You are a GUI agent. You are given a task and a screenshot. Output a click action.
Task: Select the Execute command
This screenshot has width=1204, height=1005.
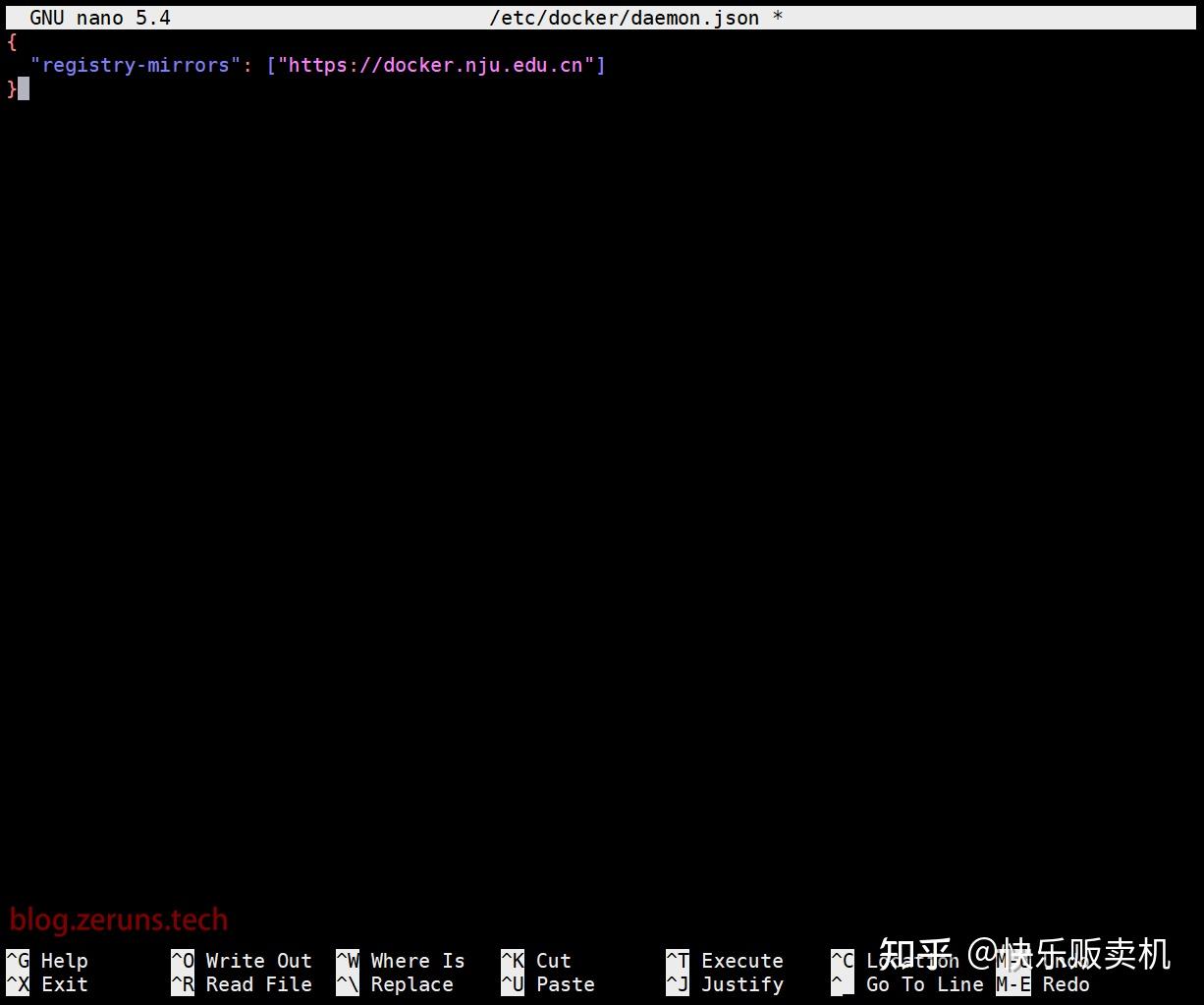click(741, 960)
